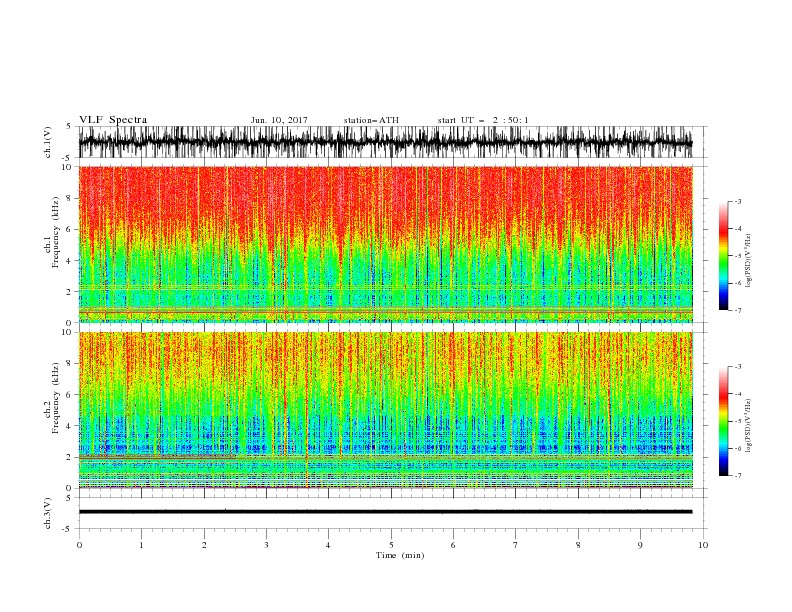Click time axis tick label "9"
Screen dimensions: 792x612
click(x=640, y=545)
